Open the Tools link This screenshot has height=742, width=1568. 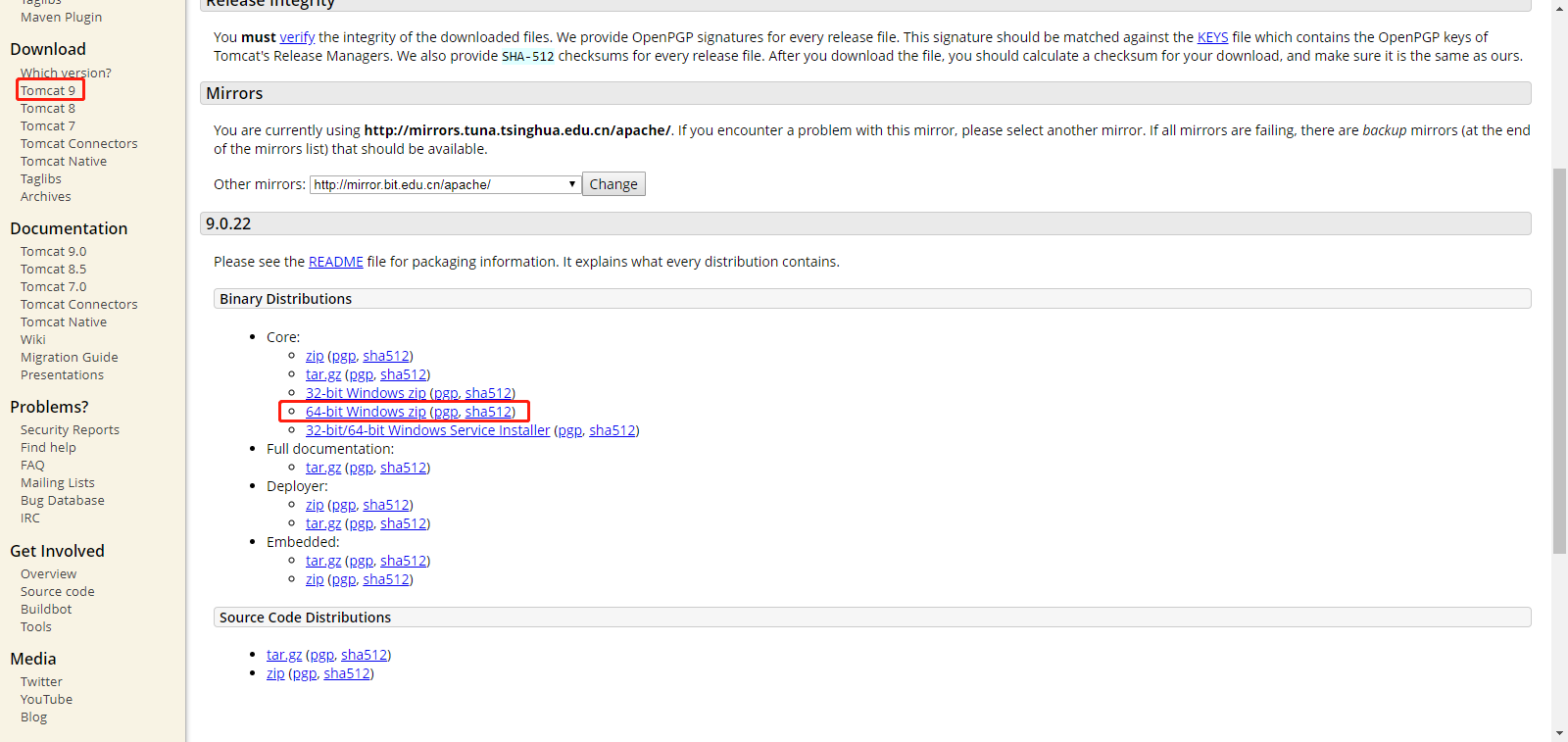(x=36, y=626)
